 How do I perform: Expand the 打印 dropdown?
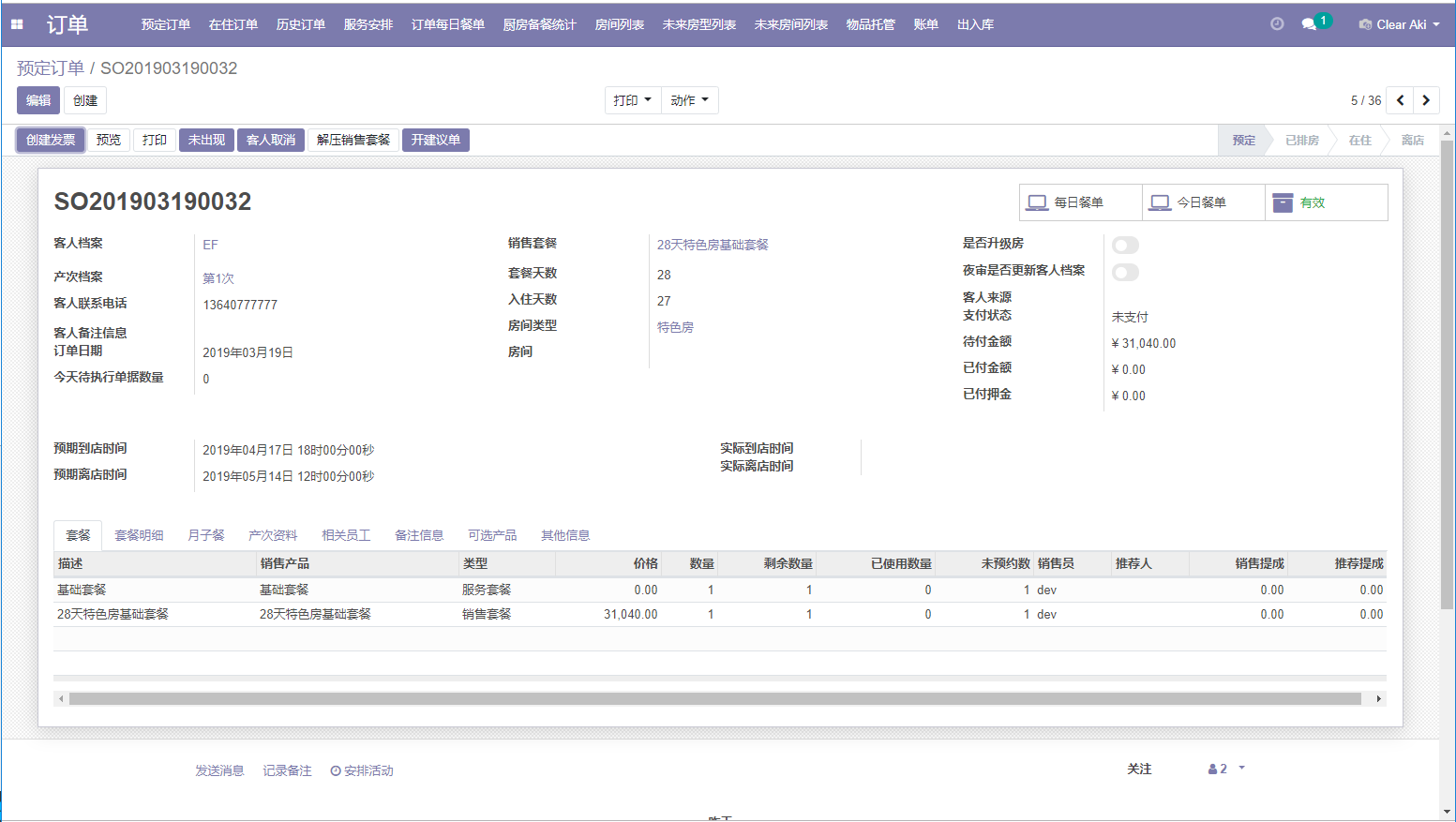pyautogui.click(x=633, y=100)
